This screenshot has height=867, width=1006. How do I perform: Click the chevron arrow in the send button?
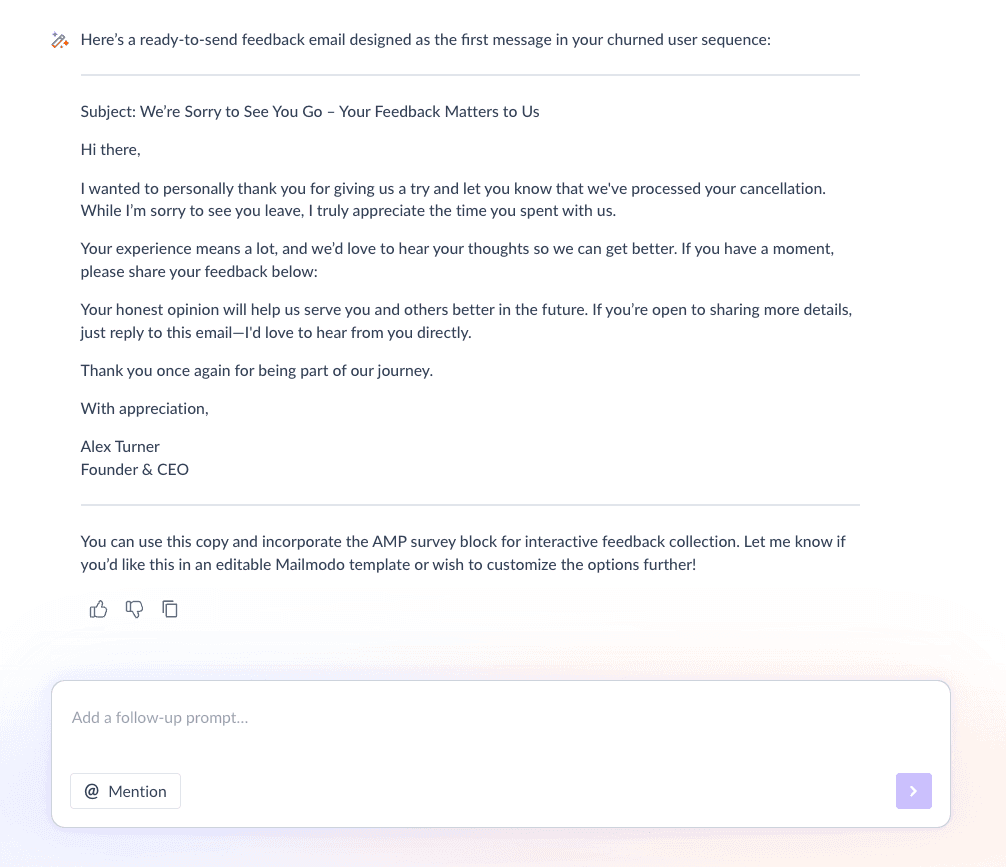[x=913, y=790]
